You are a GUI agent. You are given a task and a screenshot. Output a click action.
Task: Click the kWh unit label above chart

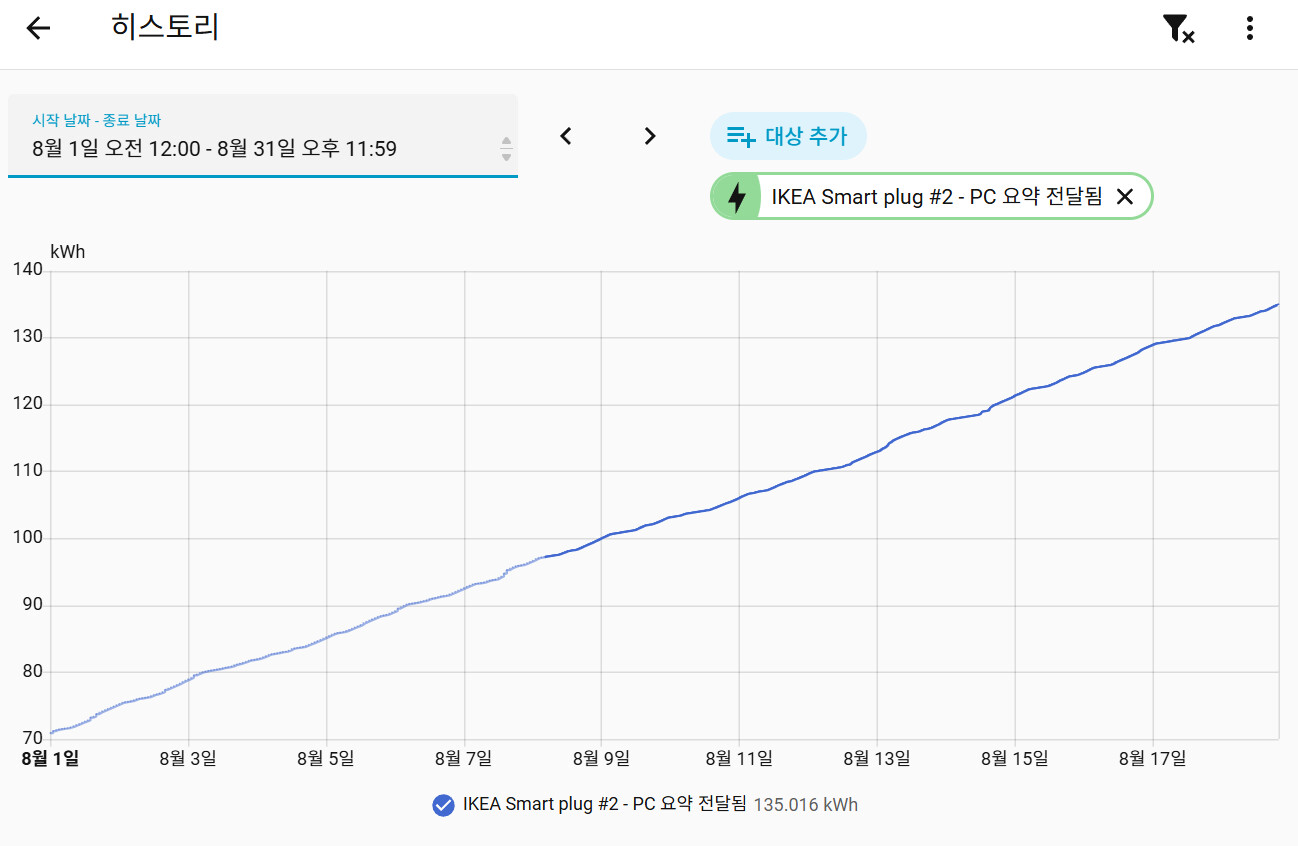[68, 252]
